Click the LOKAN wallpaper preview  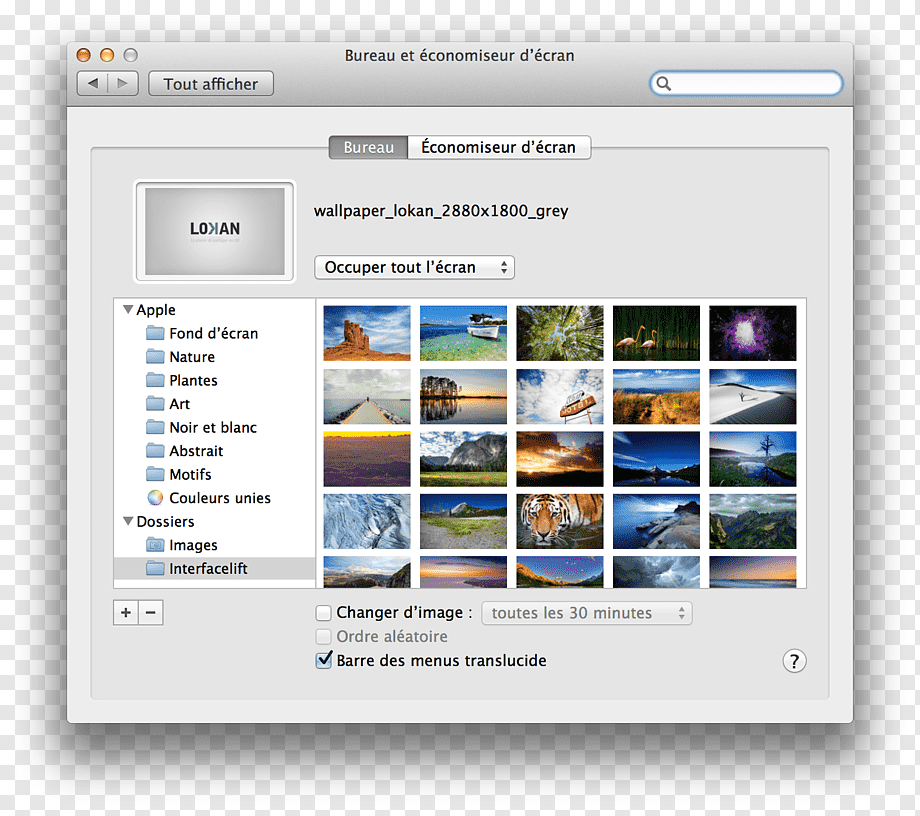coord(215,231)
